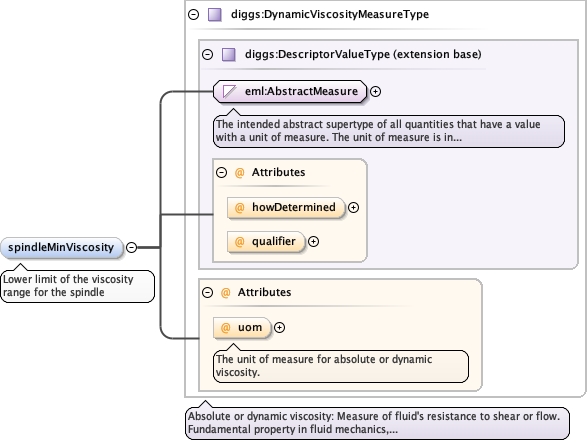Click the @ icon of the qualifier attribute
588x443 pixels.
click(x=239, y=242)
